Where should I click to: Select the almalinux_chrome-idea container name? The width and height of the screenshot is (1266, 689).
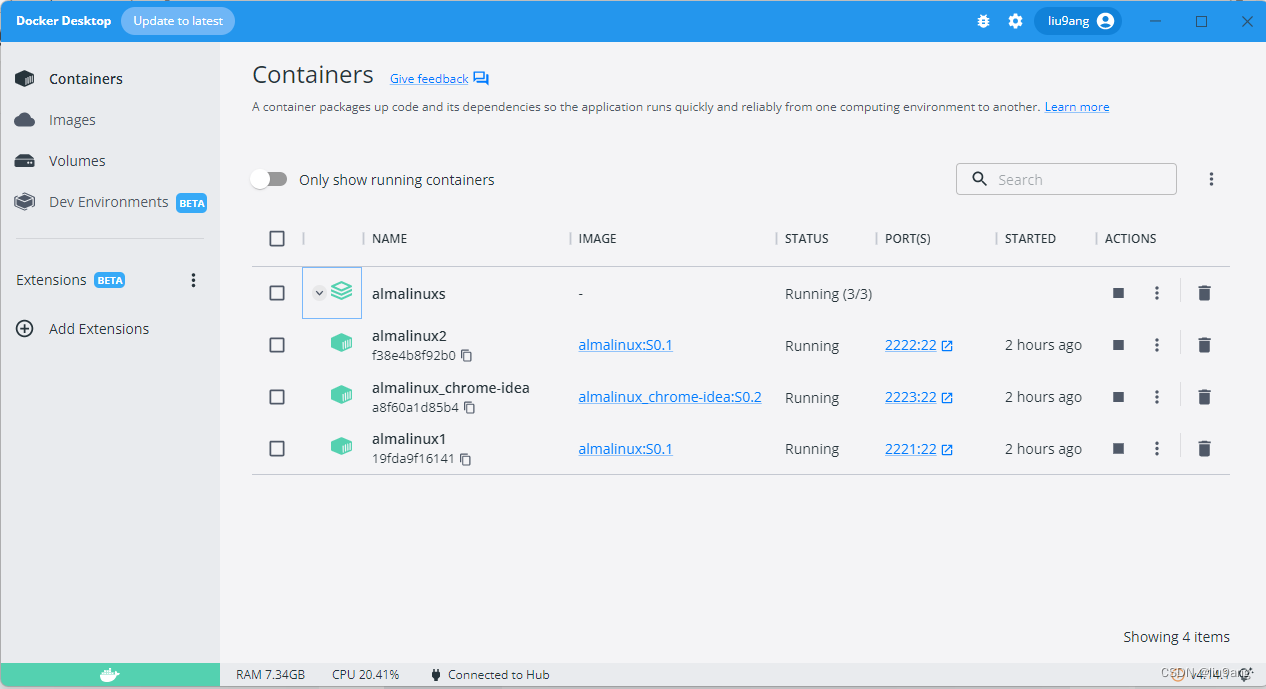pyautogui.click(x=451, y=388)
